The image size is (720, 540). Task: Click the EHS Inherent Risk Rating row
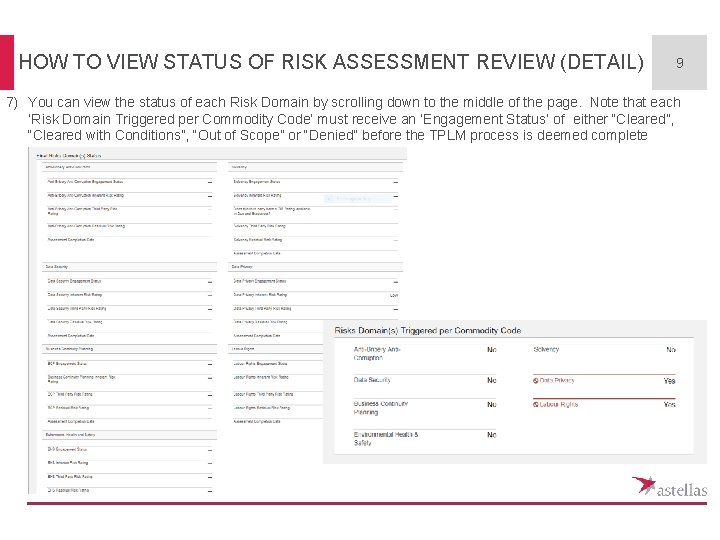click(129, 463)
